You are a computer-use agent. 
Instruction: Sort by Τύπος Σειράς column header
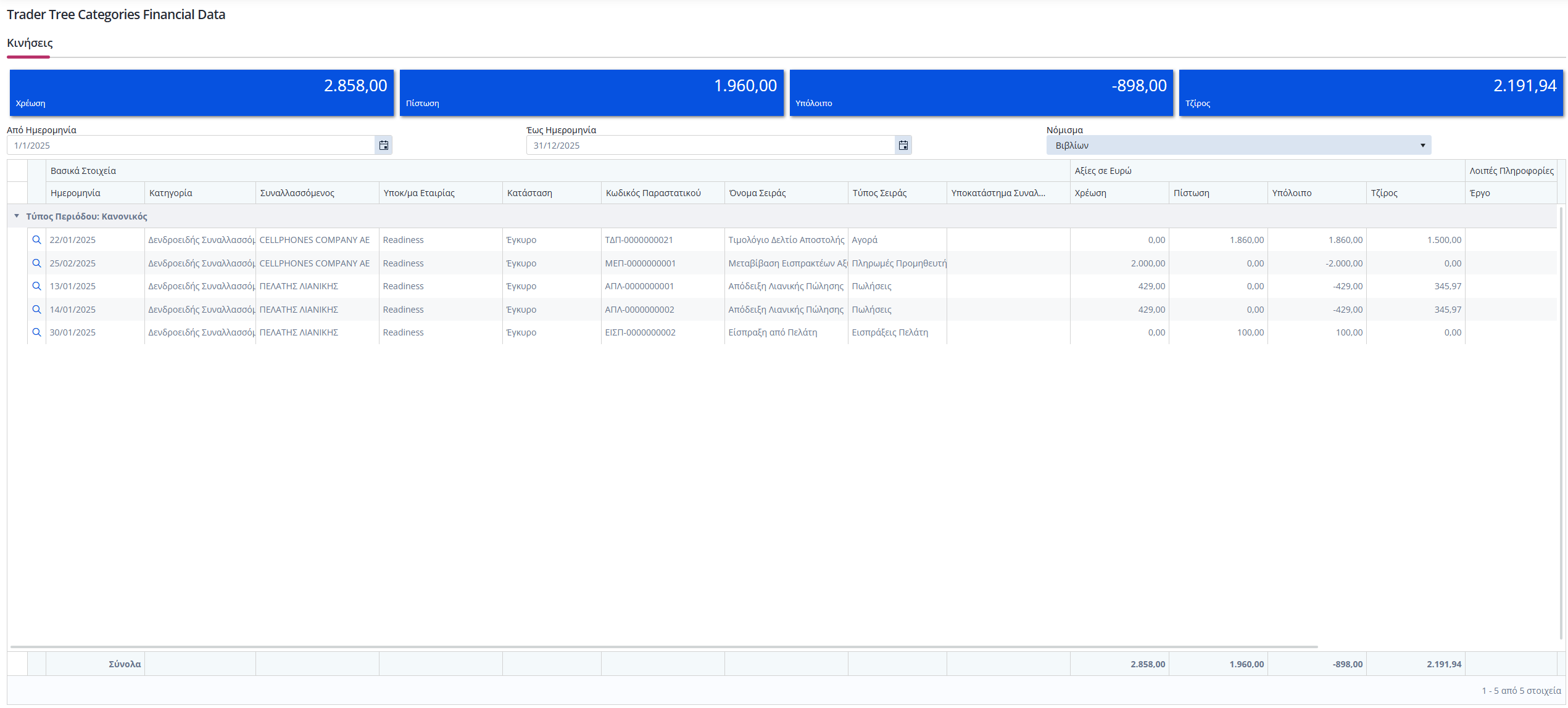tap(897, 193)
